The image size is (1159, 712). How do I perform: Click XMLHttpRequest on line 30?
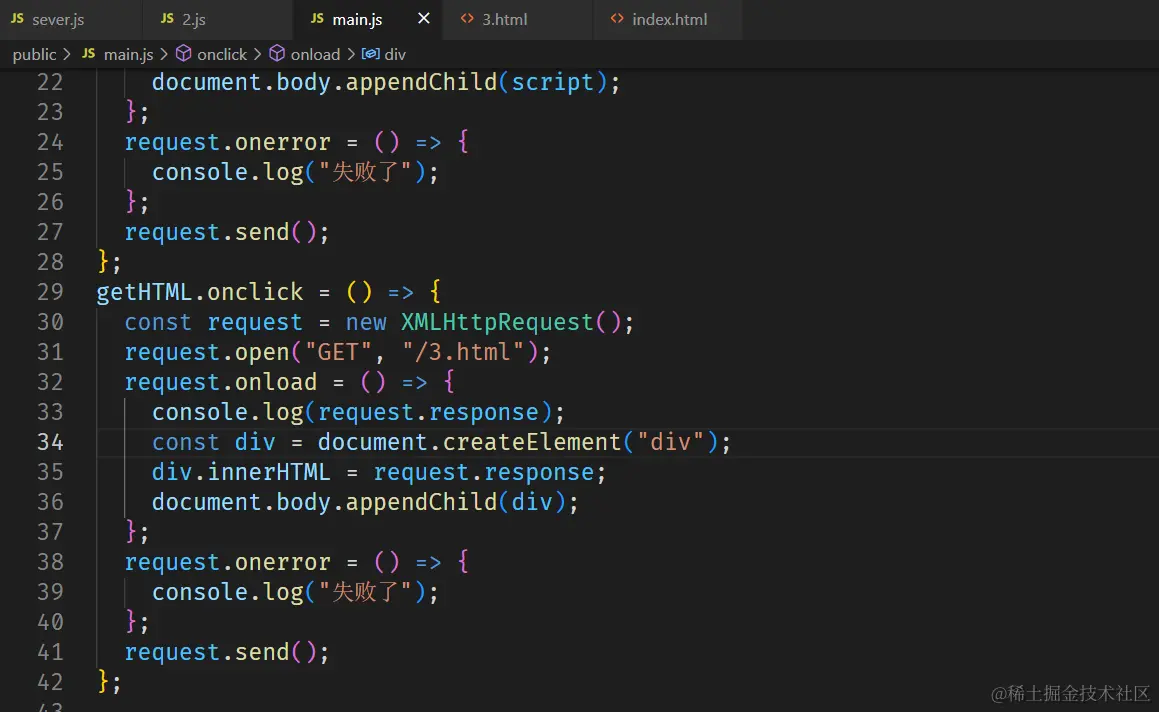coord(497,322)
